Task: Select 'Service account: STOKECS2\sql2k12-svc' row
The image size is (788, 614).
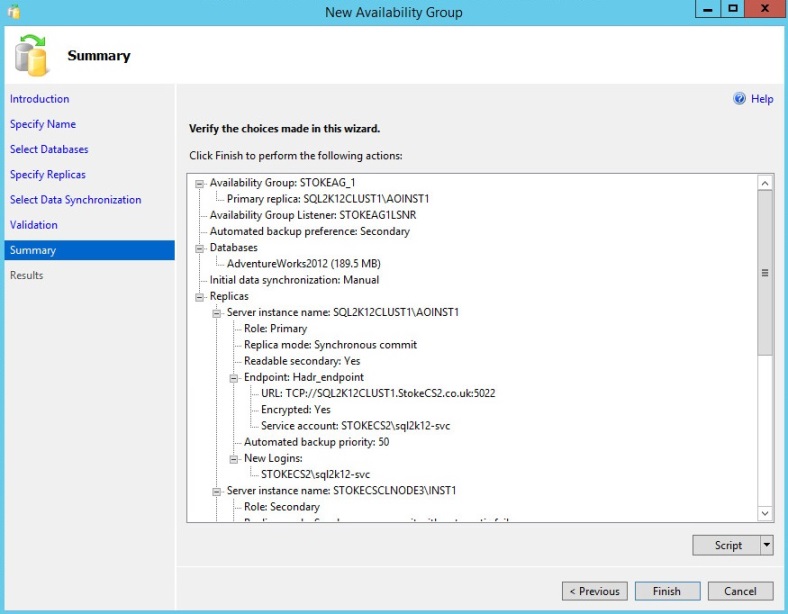Action: [355, 426]
